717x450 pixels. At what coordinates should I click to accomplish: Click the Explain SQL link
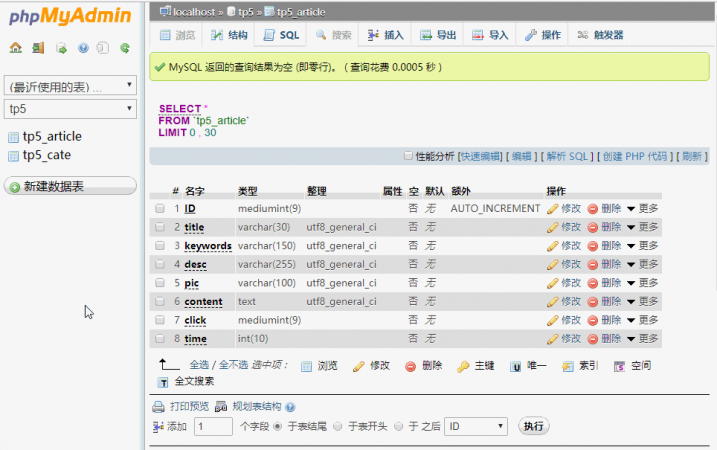click(x=567, y=156)
